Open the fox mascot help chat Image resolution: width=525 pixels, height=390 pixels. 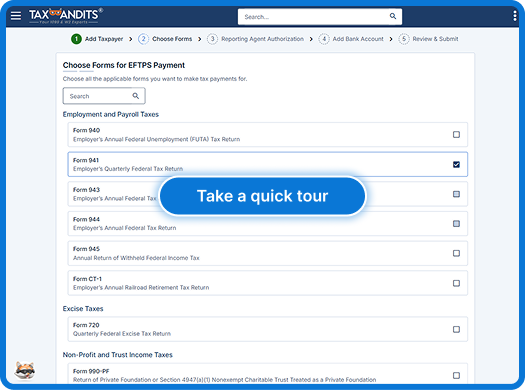pos(25,371)
